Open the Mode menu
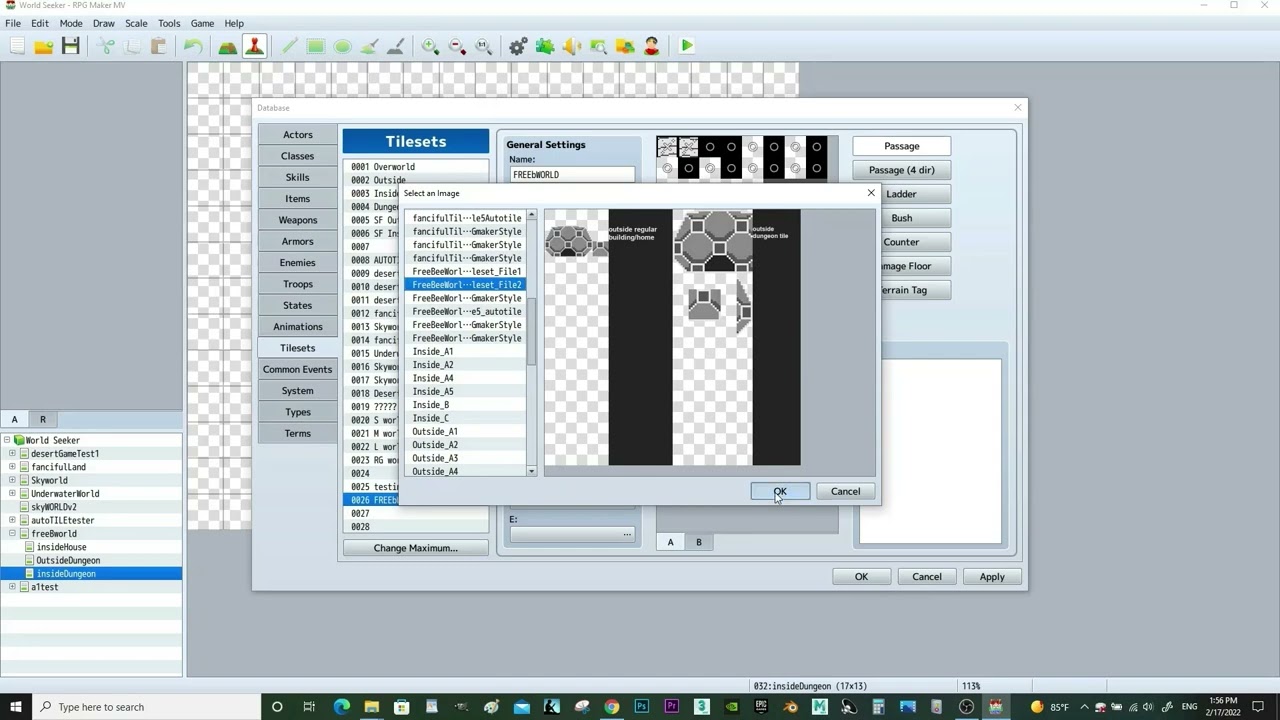 (70, 23)
